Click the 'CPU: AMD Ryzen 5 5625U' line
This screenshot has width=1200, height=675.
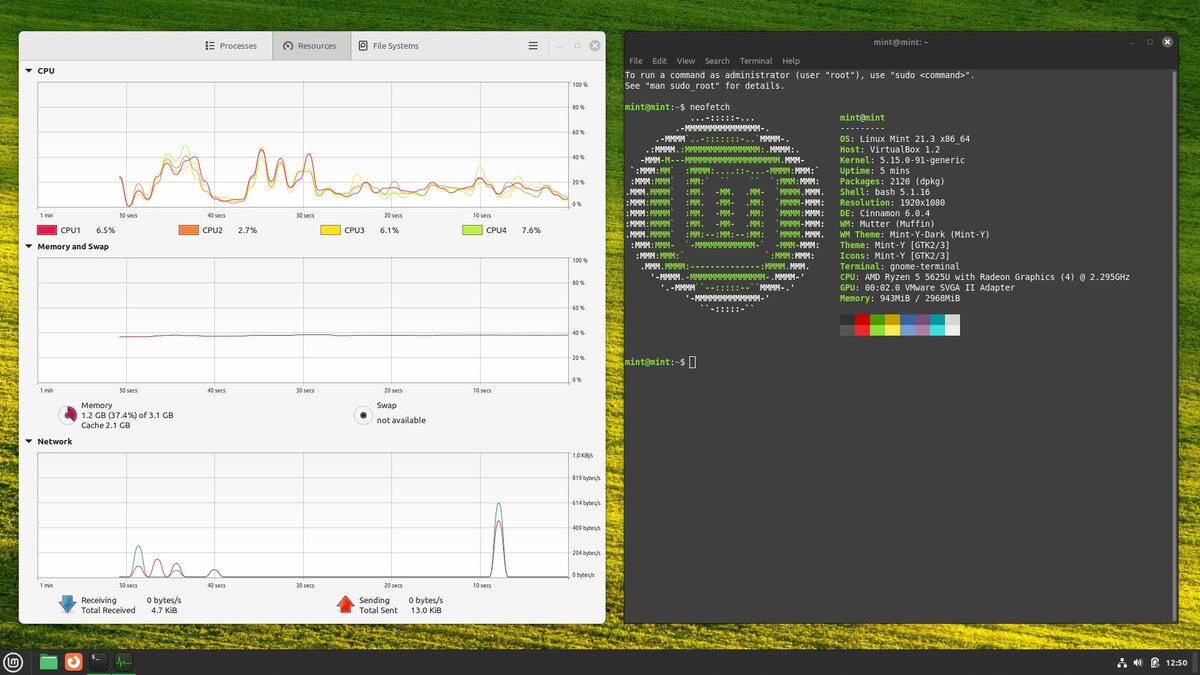point(985,277)
